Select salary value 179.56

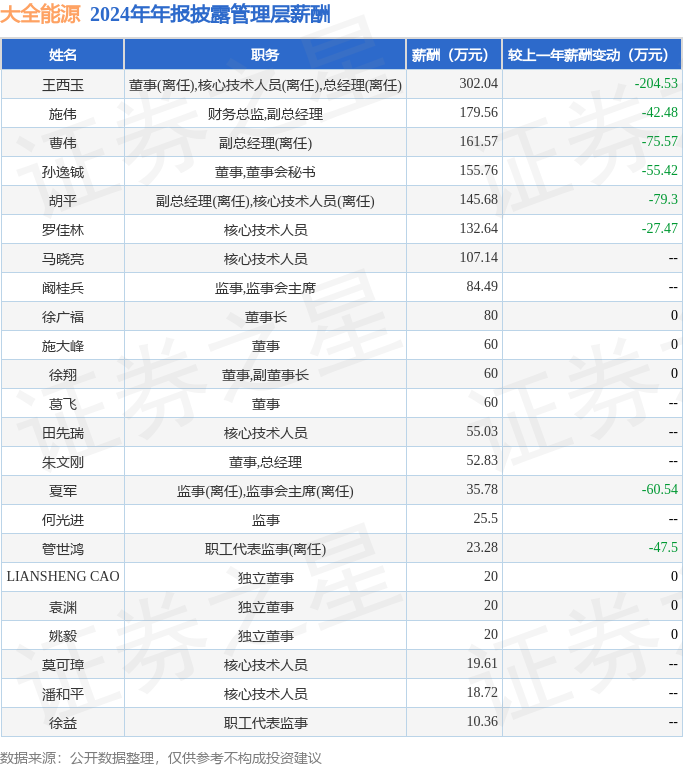point(478,112)
